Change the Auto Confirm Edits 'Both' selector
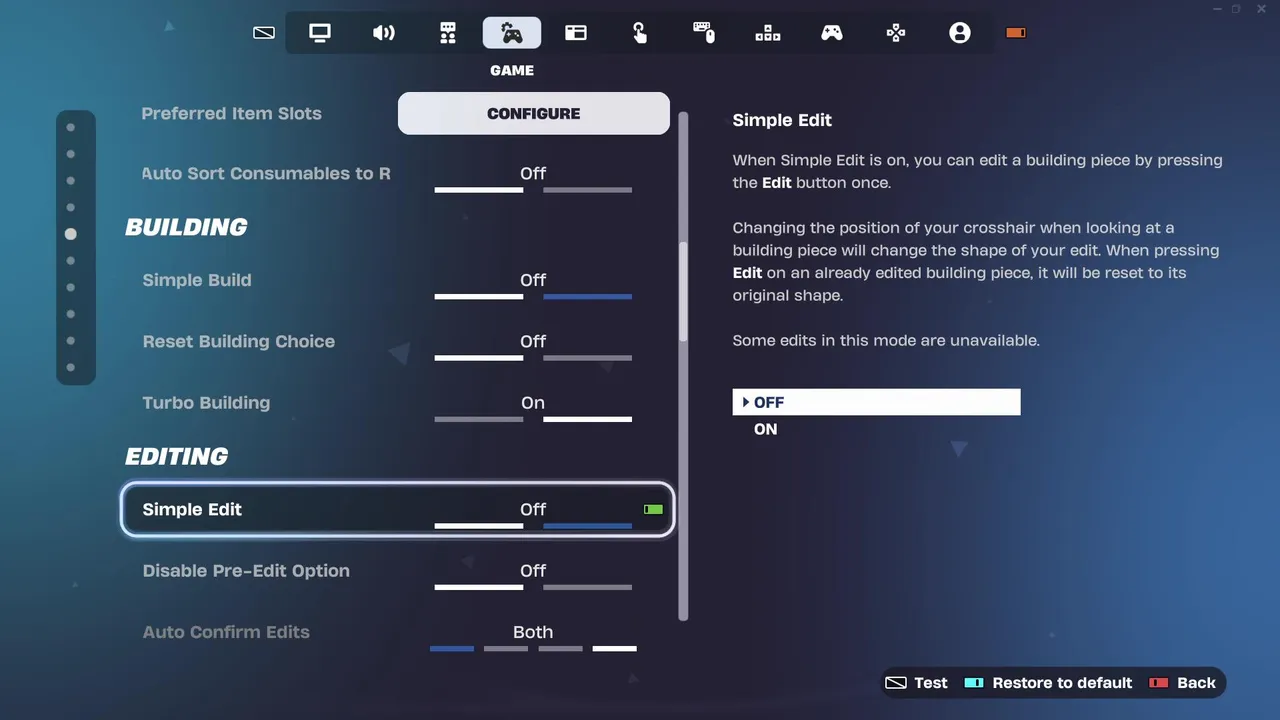The image size is (1280, 720). tap(533, 637)
